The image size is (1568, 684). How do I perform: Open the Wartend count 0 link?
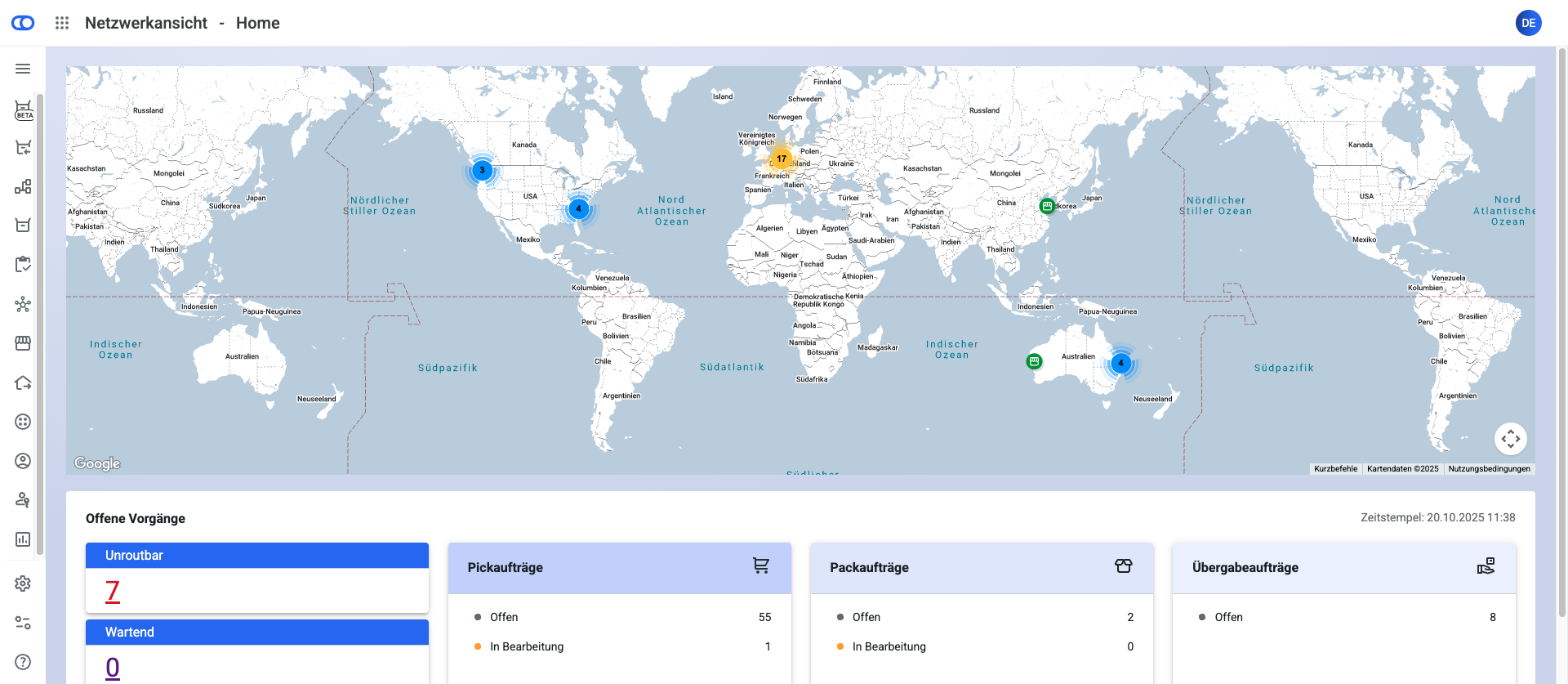click(113, 668)
